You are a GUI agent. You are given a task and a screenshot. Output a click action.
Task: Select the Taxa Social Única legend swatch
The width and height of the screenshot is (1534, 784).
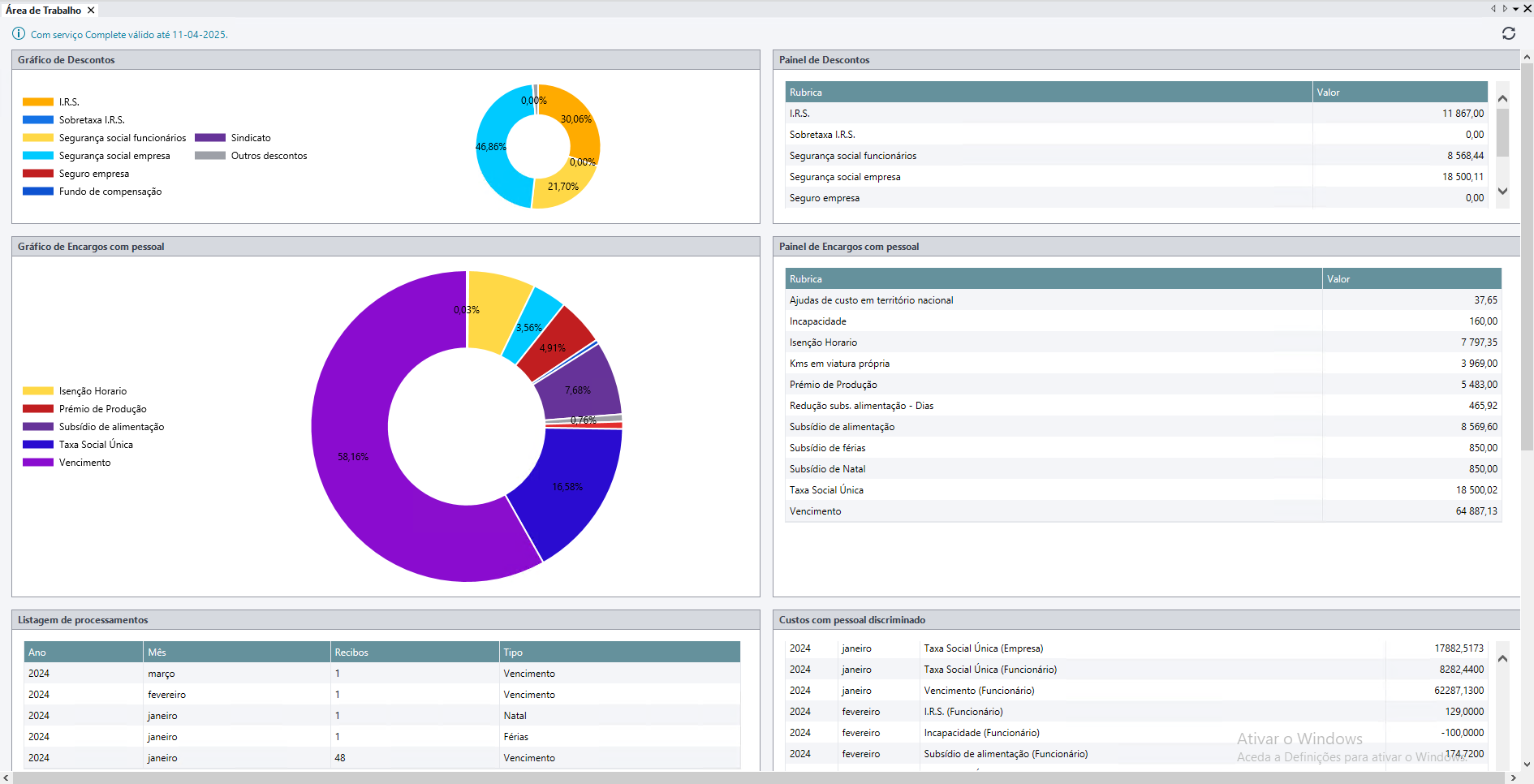[x=38, y=445]
